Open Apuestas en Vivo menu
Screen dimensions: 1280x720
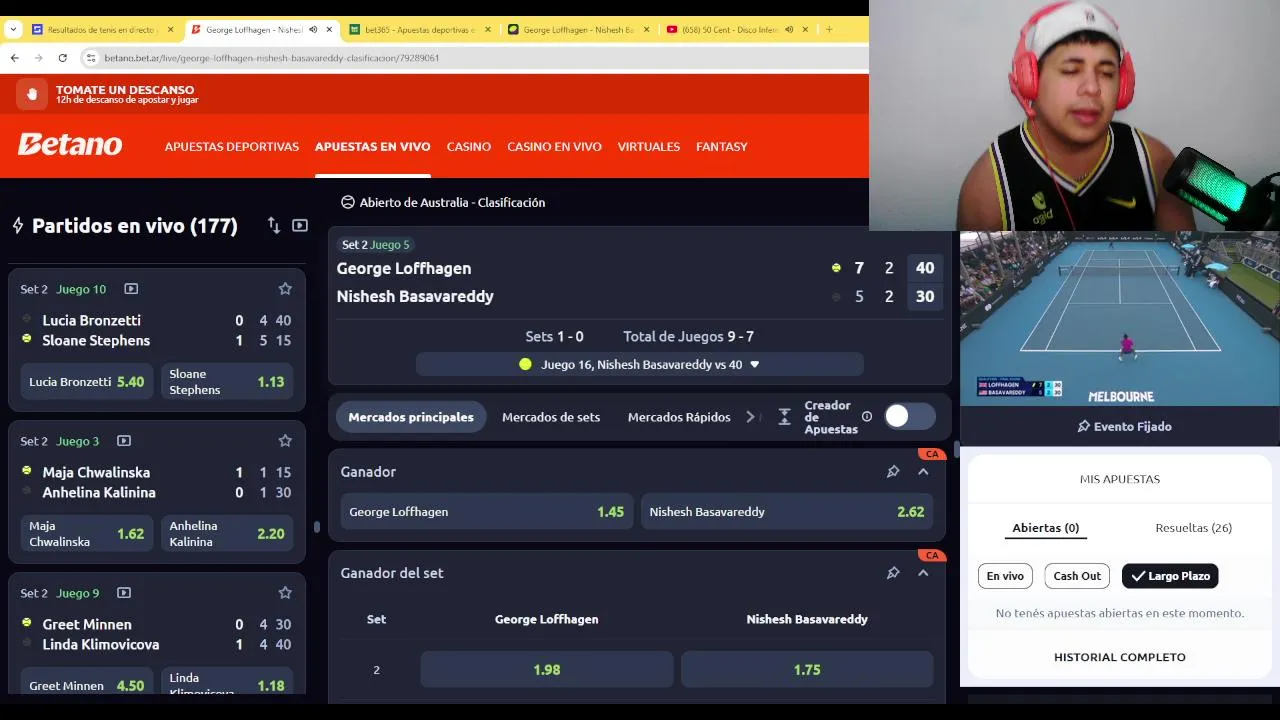coord(372,147)
